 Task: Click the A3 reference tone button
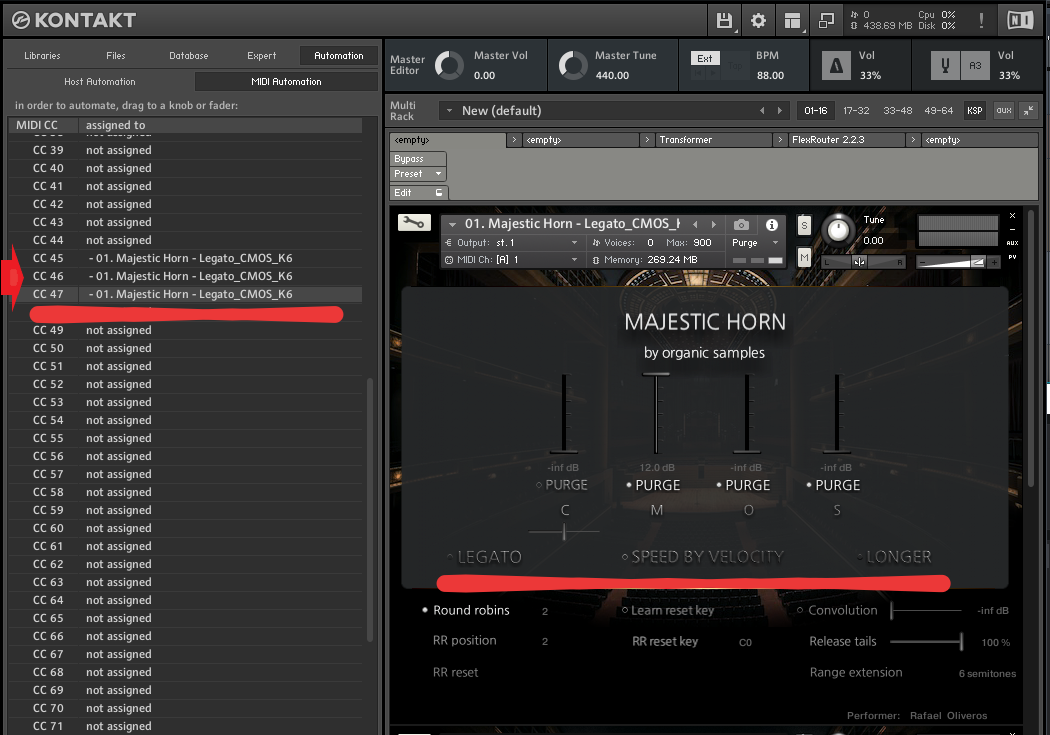pos(975,66)
